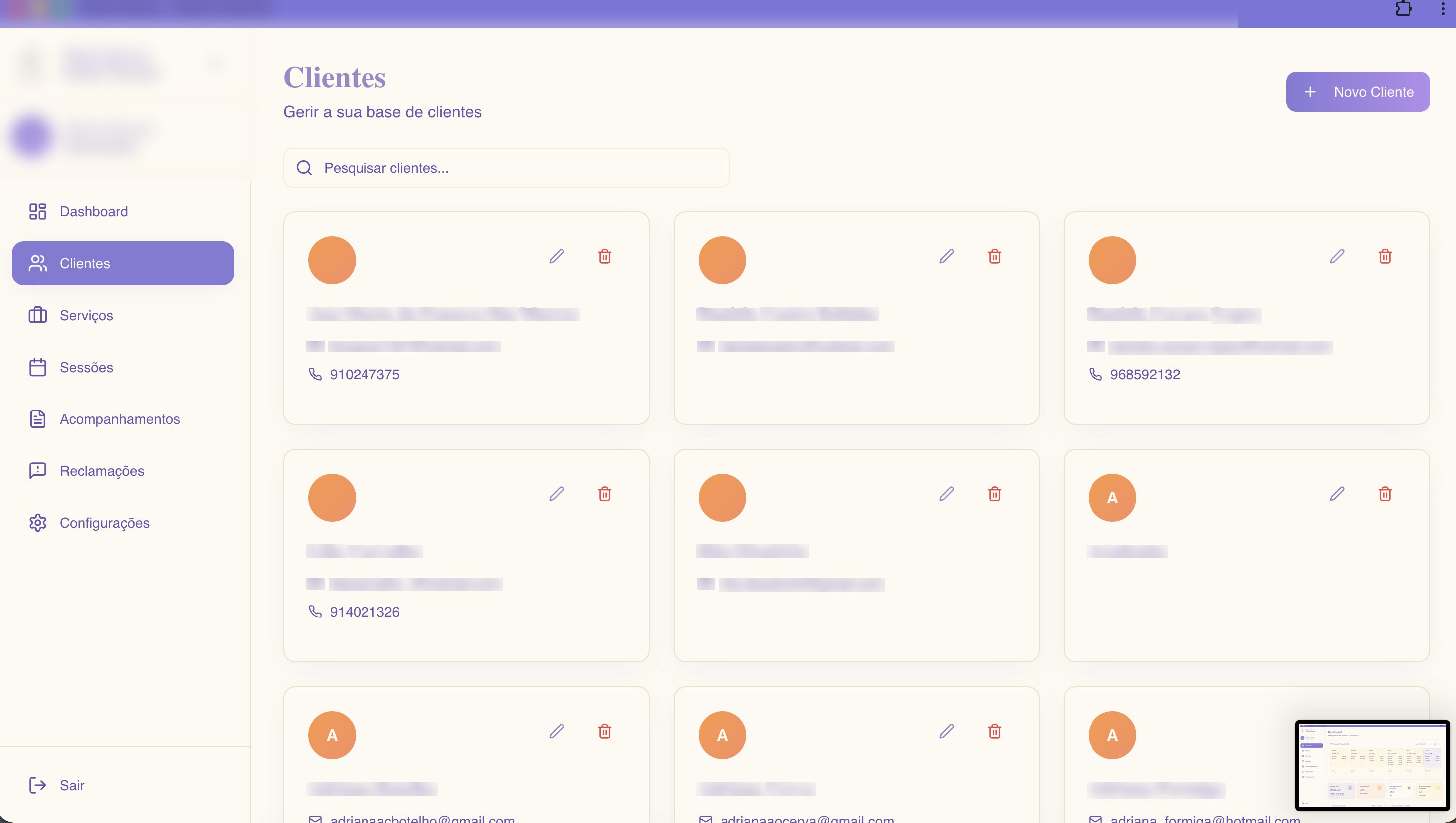This screenshot has height=823, width=1456.
Task: Edit the adrianaaocerva@gmail.com client
Action: click(x=947, y=731)
